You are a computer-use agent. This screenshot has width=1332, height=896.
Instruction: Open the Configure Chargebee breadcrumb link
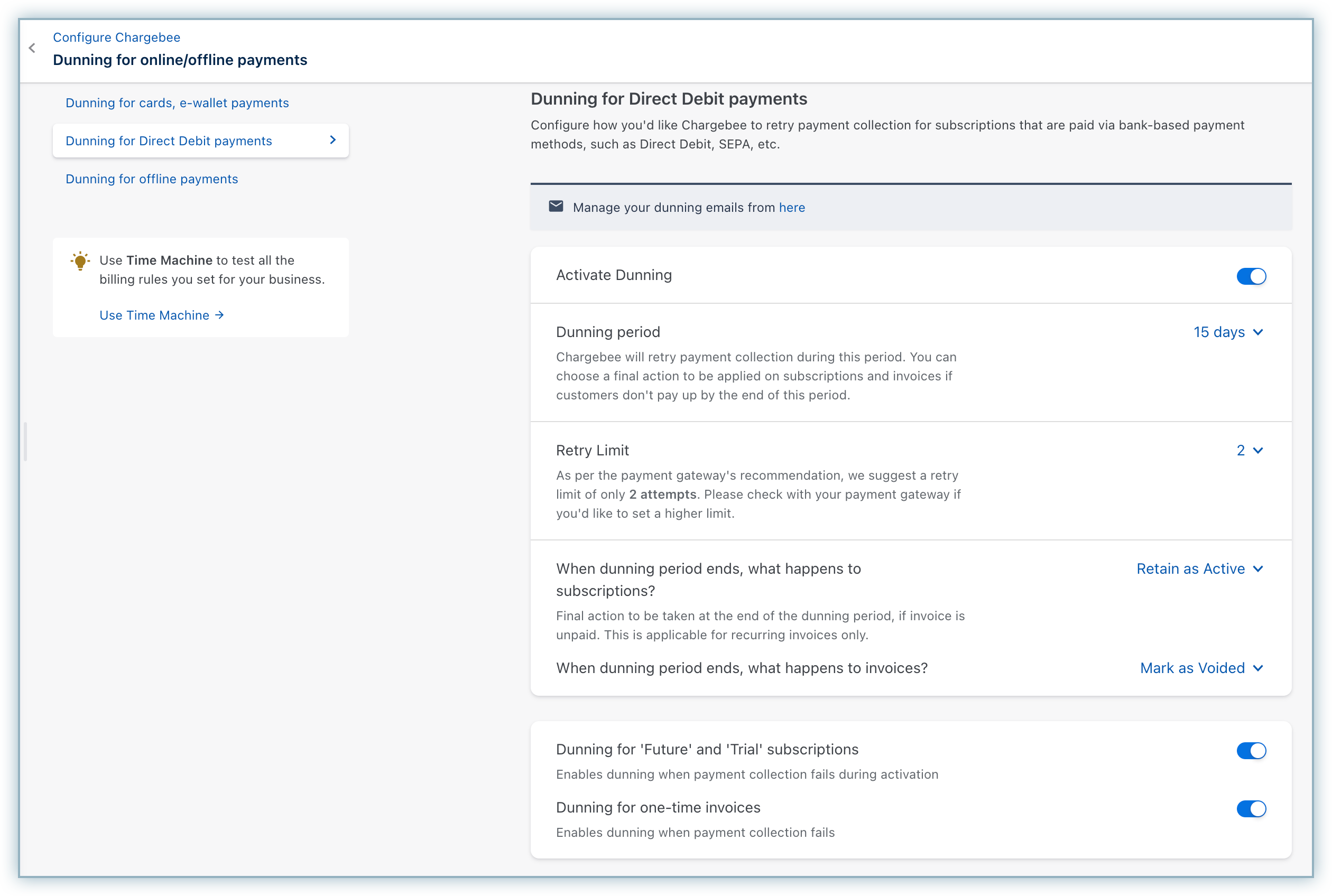117,37
